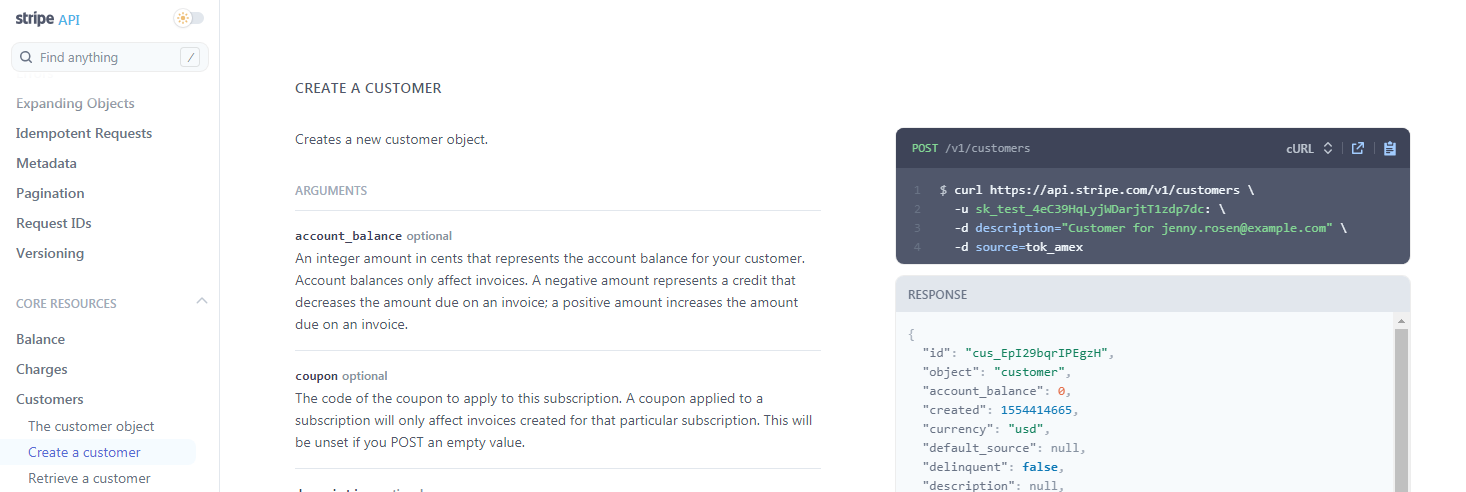
Task: Open the cURL language selector
Action: (1309, 148)
